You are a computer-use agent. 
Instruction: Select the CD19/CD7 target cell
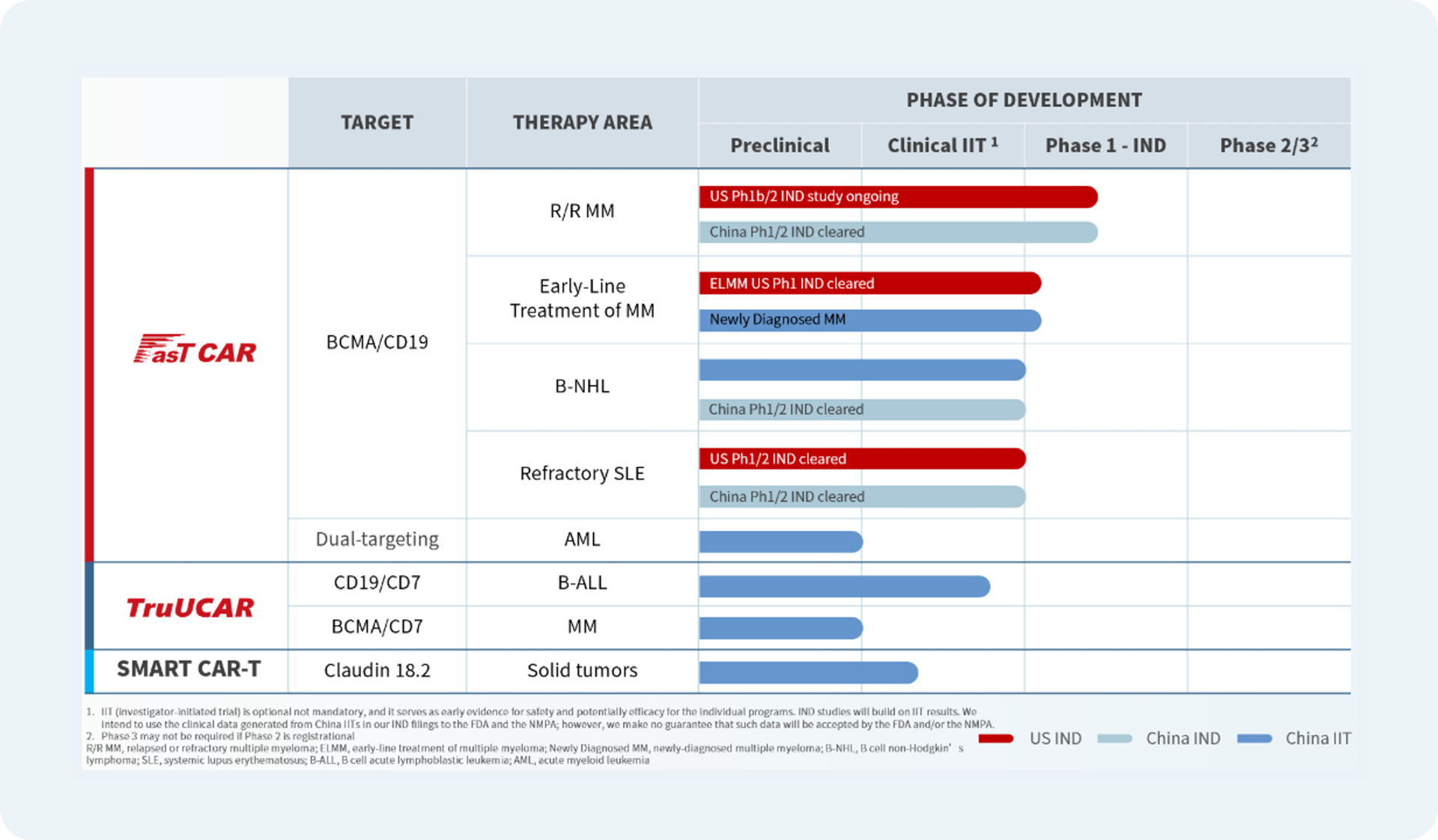pyautogui.click(x=377, y=582)
